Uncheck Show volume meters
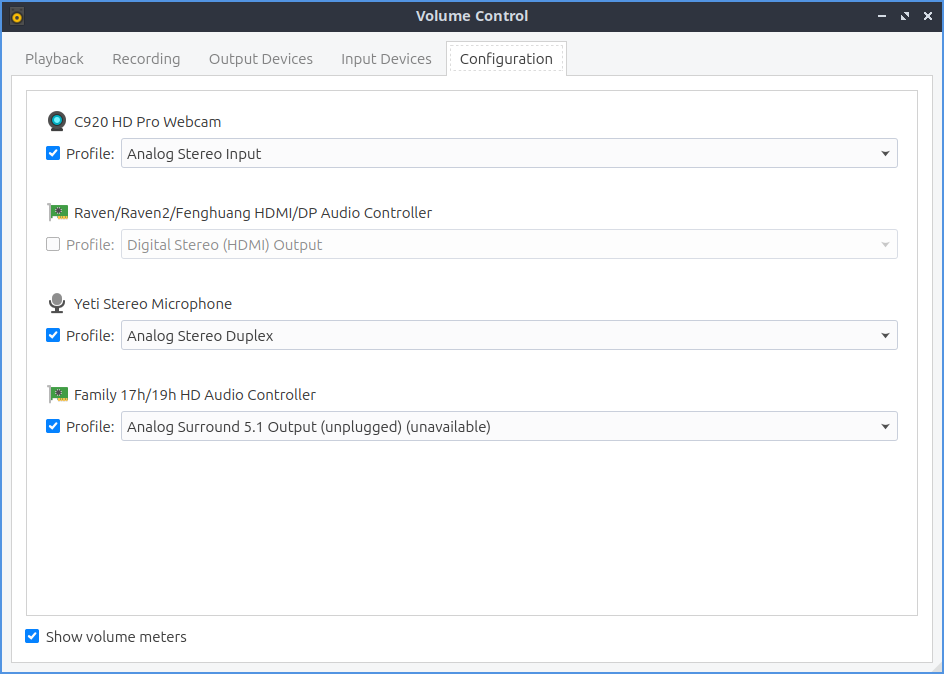The height and width of the screenshot is (674, 944). coord(33,637)
